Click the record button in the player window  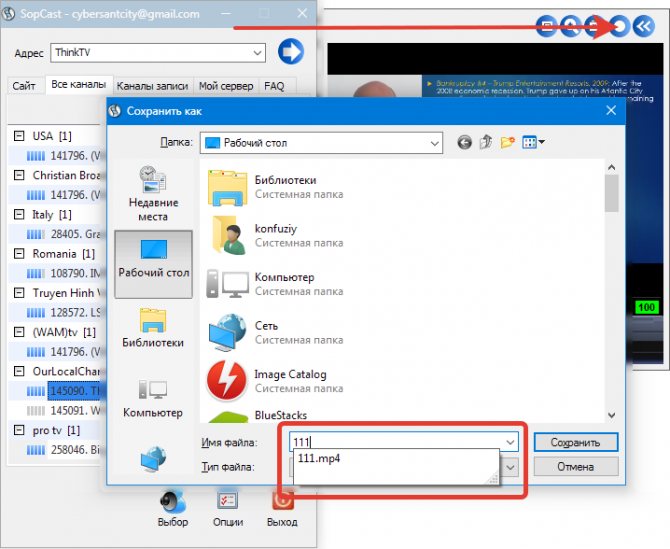(619, 26)
